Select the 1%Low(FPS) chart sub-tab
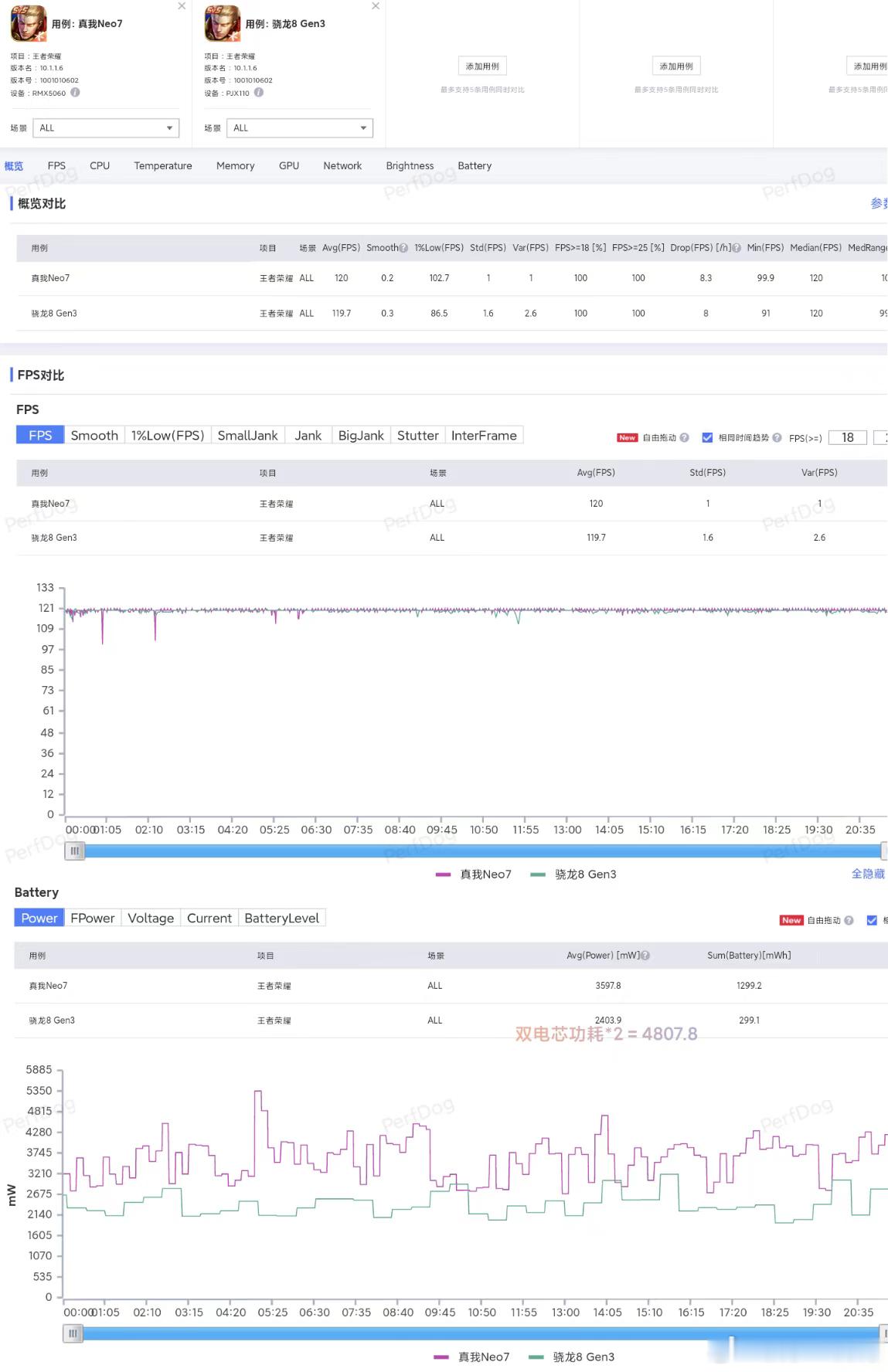Screen dimensions: 888x1372 tap(168, 436)
